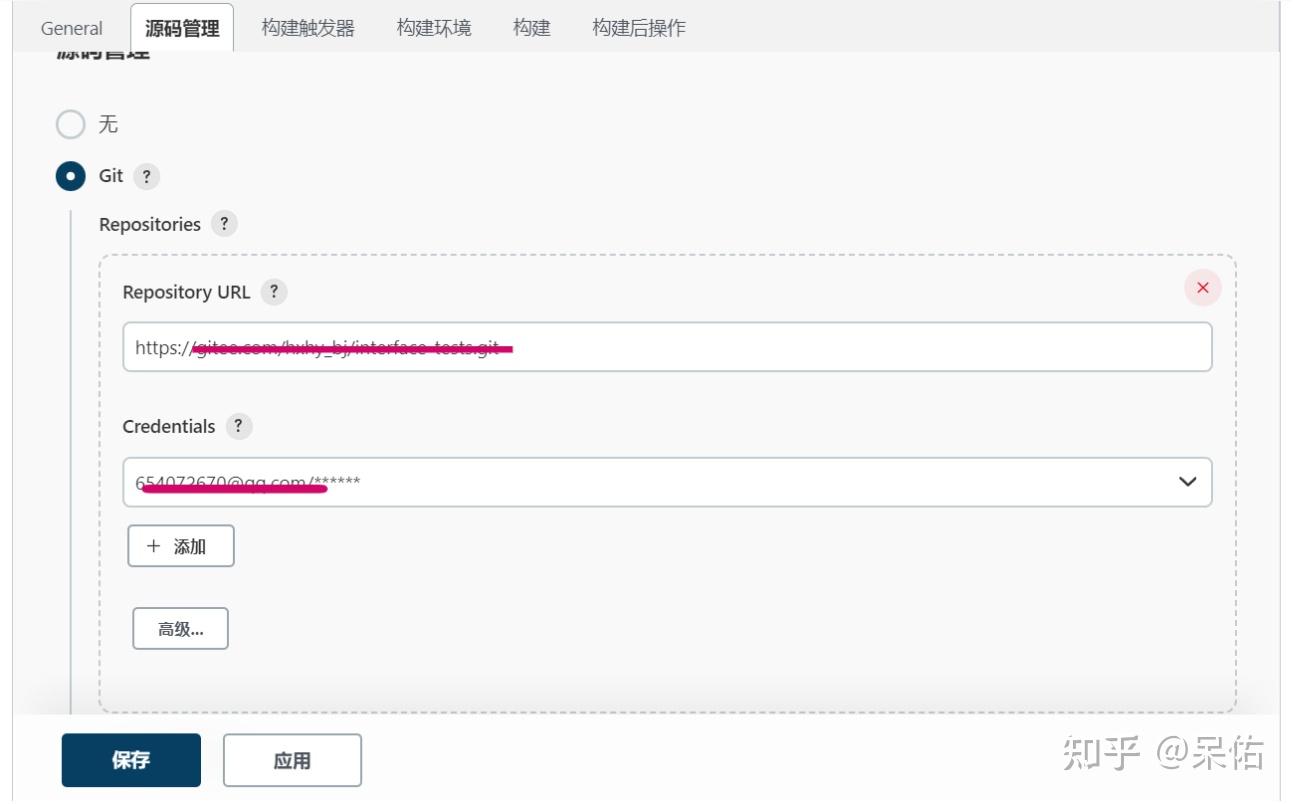Select the Git radio button
This screenshot has width=1297, height=804.
[x=71, y=177]
